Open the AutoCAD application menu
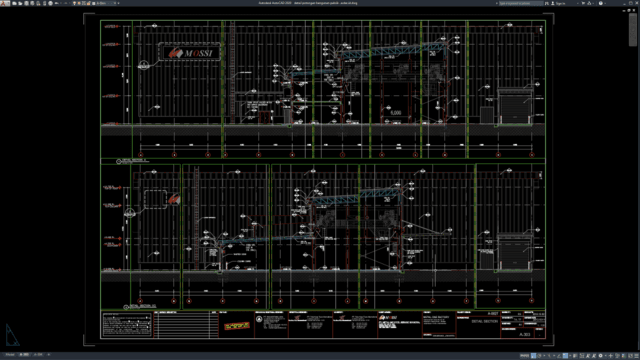The height and width of the screenshot is (360, 640). (4, 3)
